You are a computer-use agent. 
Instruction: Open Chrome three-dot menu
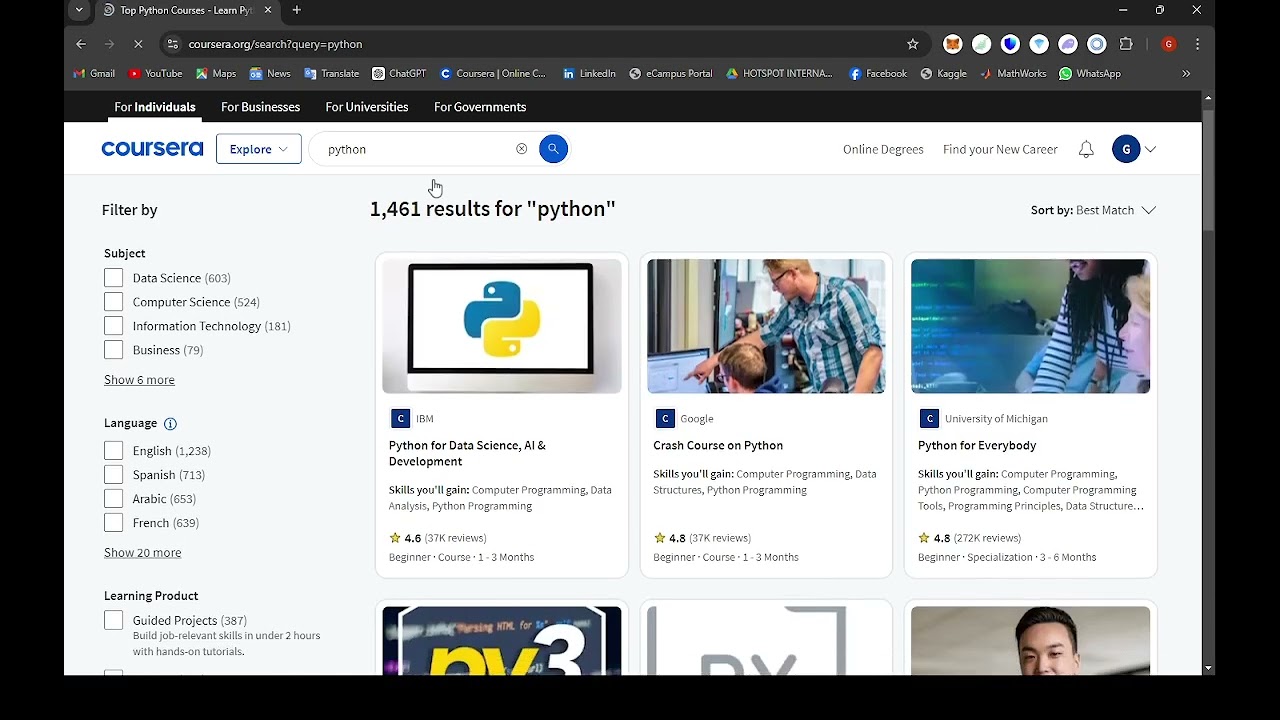click(1197, 44)
